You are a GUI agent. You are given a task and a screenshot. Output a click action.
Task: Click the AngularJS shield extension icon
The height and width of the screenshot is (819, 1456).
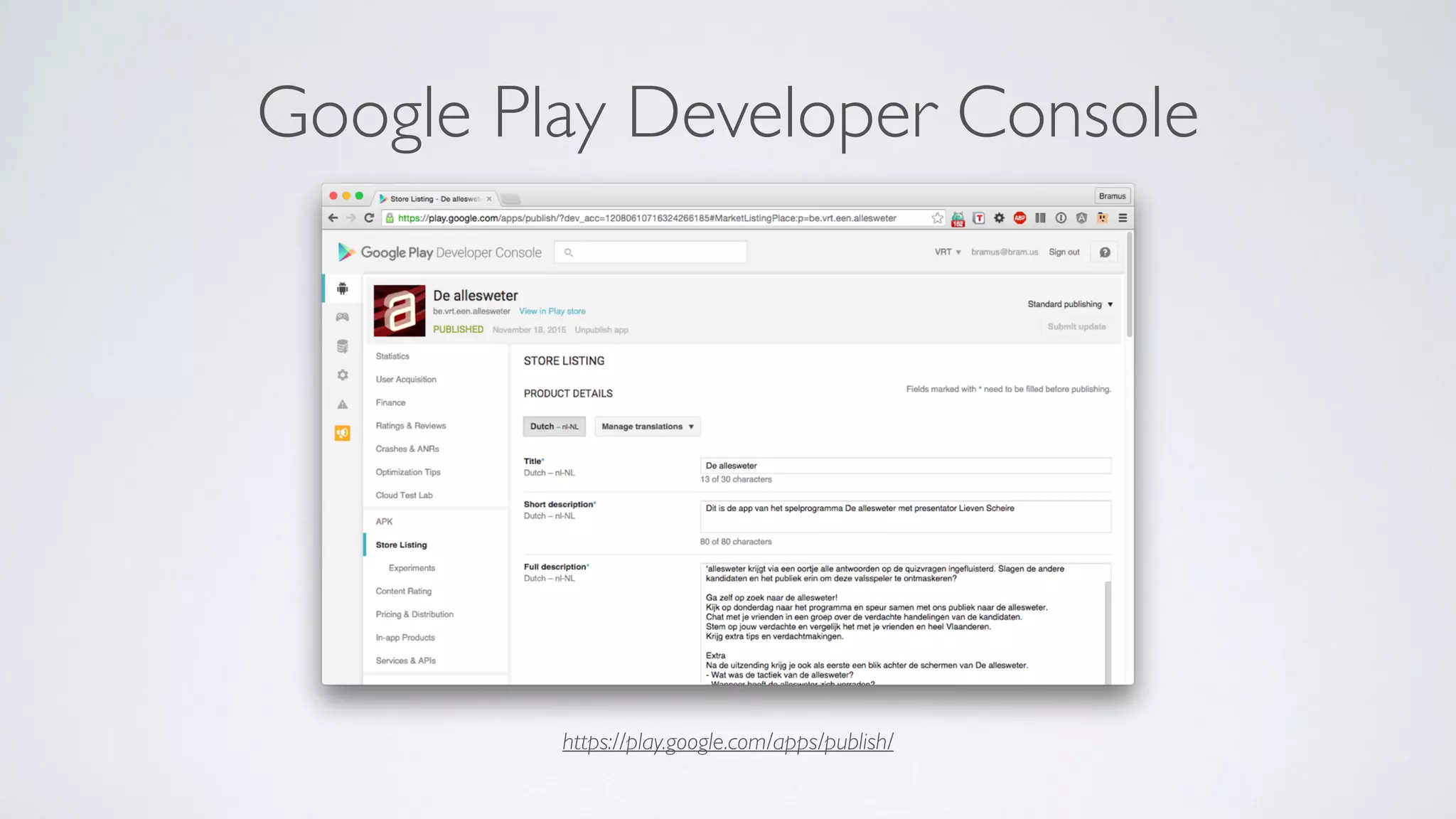pyautogui.click(x=1081, y=218)
